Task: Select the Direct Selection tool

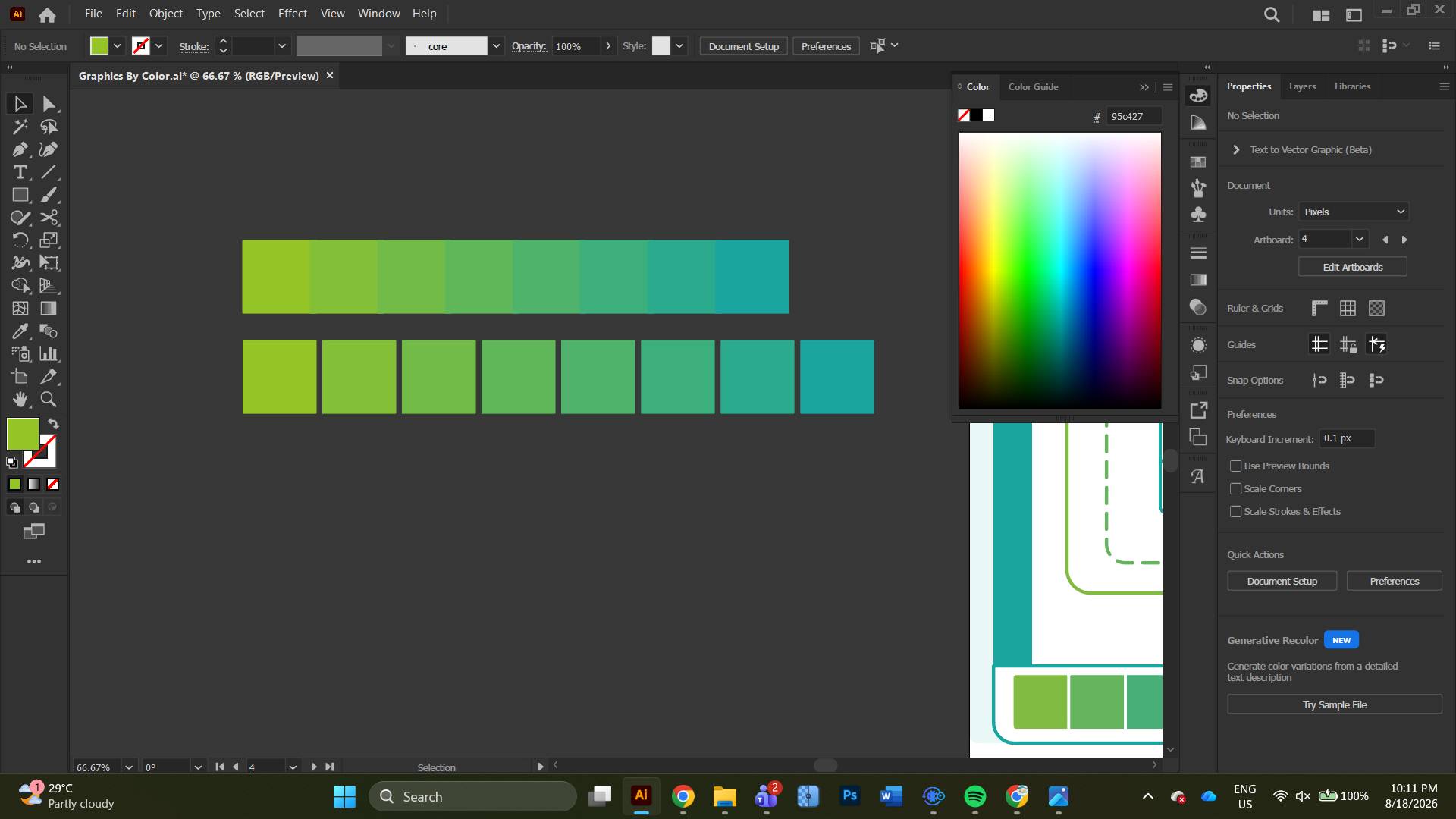Action: (x=49, y=104)
